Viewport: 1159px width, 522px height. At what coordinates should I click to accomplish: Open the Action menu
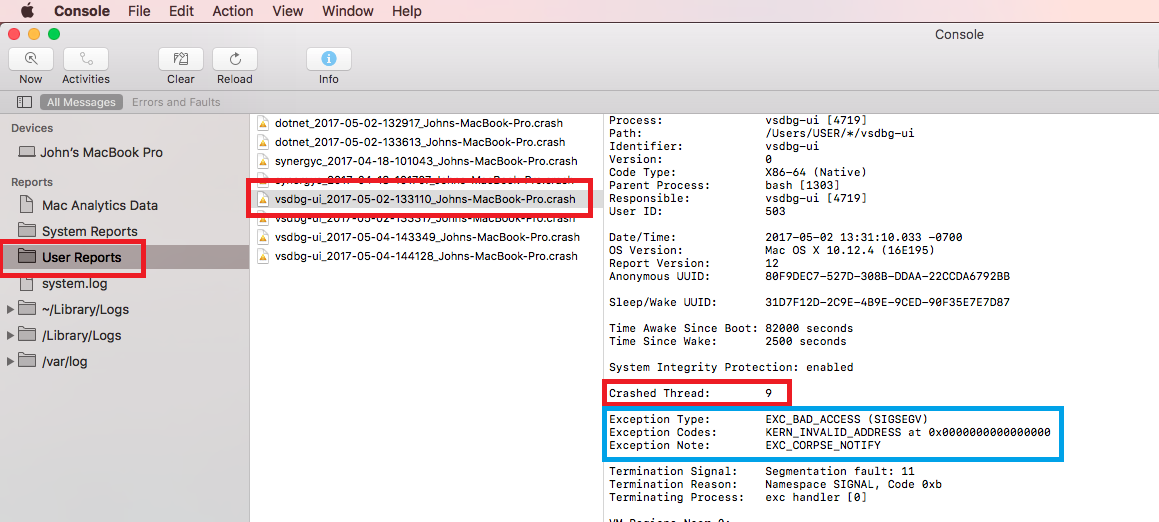[233, 11]
